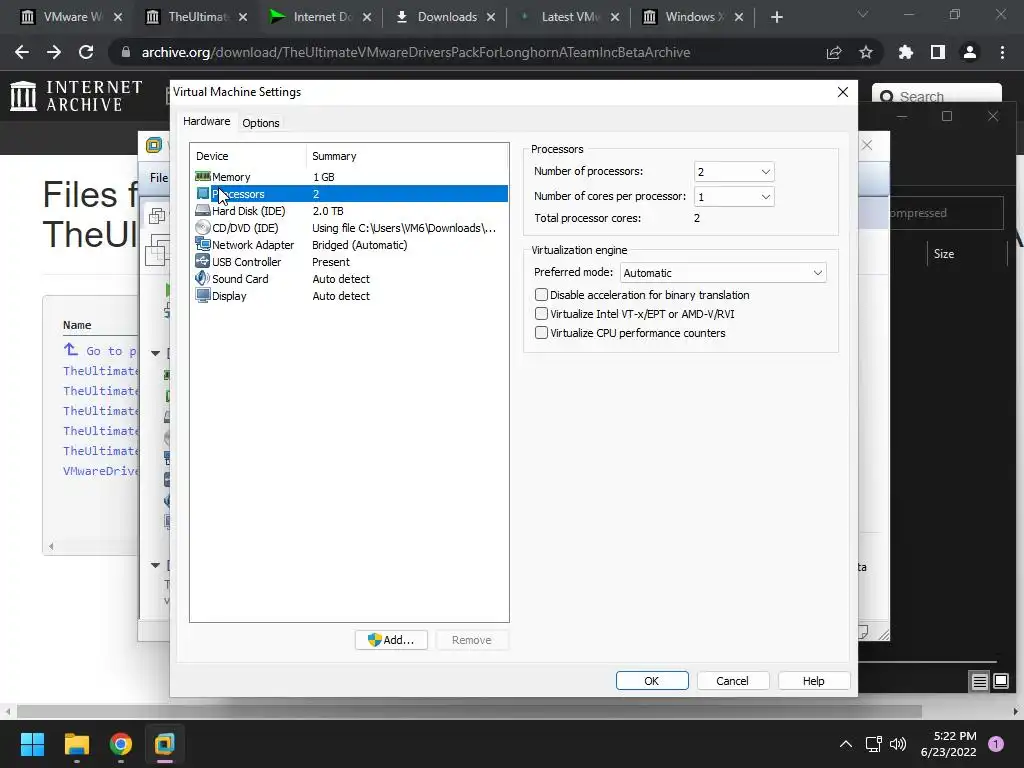This screenshot has width=1024, height=768.
Task: Check Virtualize CPU performance counters
Action: [541, 332]
